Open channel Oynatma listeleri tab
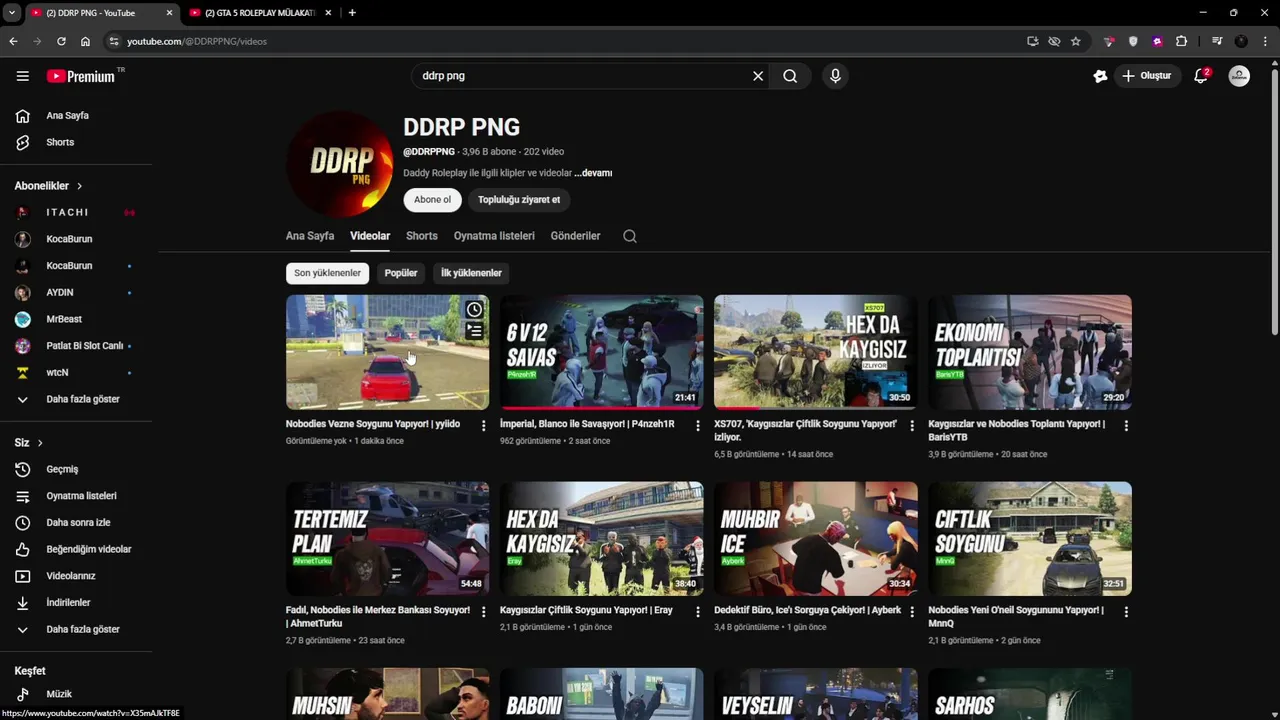The height and width of the screenshot is (720, 1280). (494, 236)
